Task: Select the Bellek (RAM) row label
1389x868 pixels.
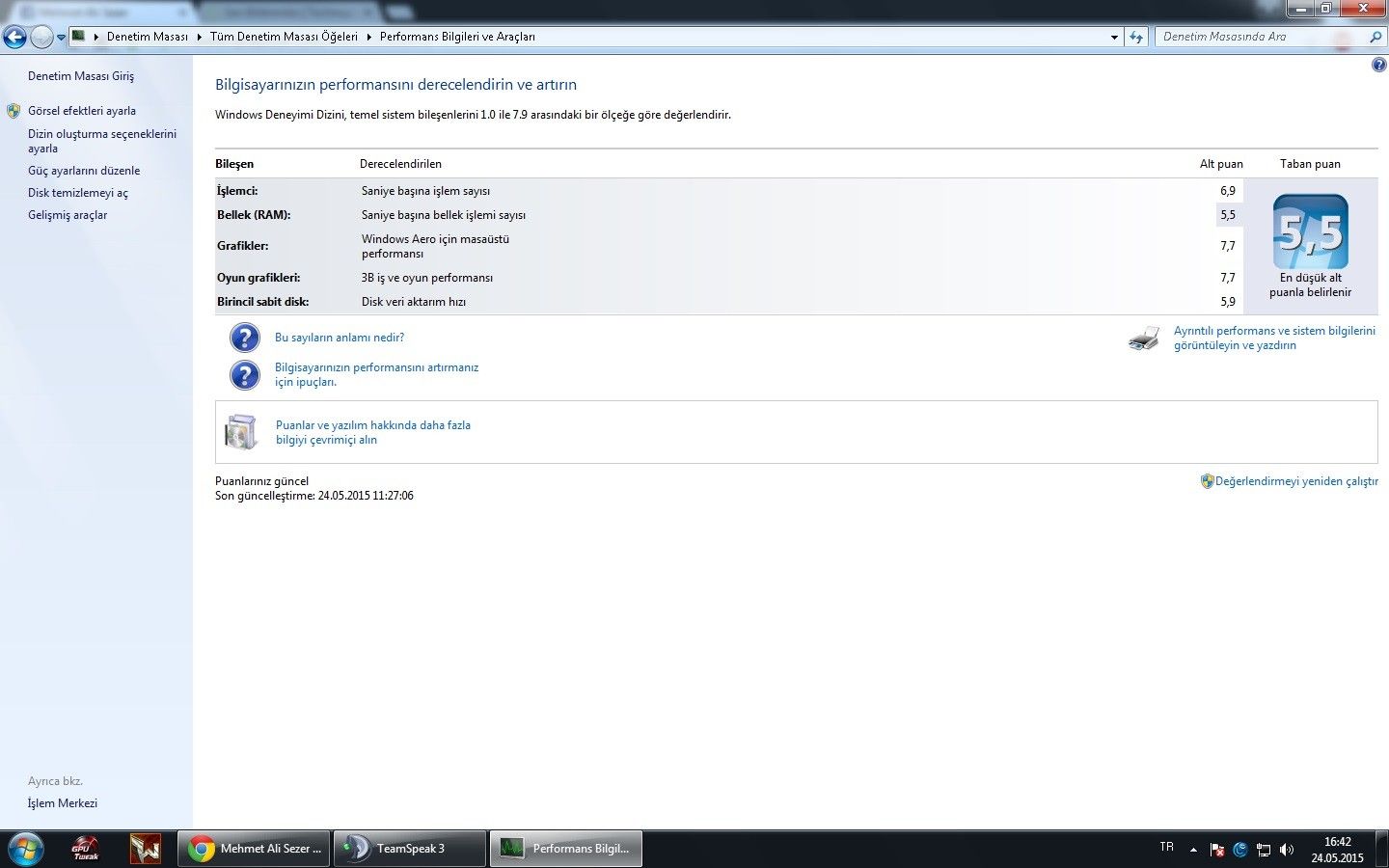Action: [254, 215]
